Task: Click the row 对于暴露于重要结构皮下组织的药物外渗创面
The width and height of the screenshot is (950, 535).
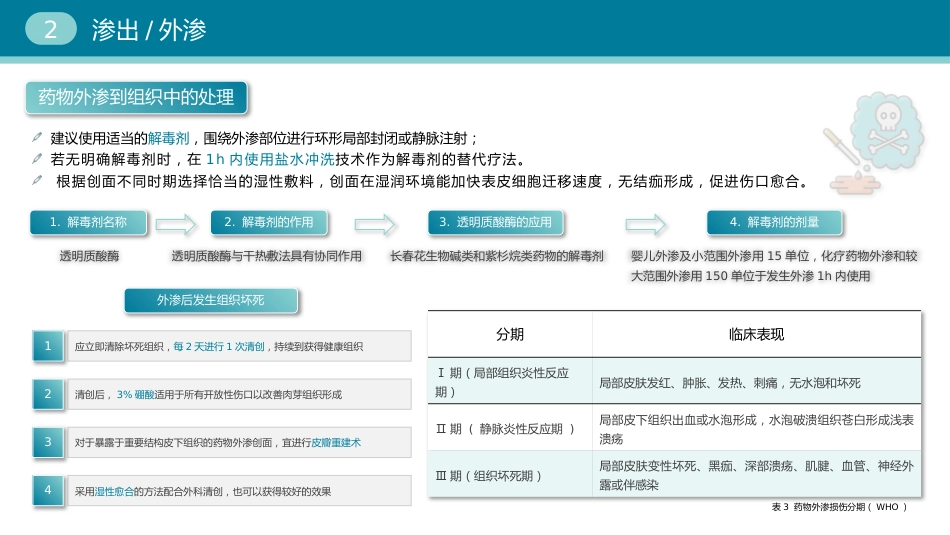Action: 239,442
